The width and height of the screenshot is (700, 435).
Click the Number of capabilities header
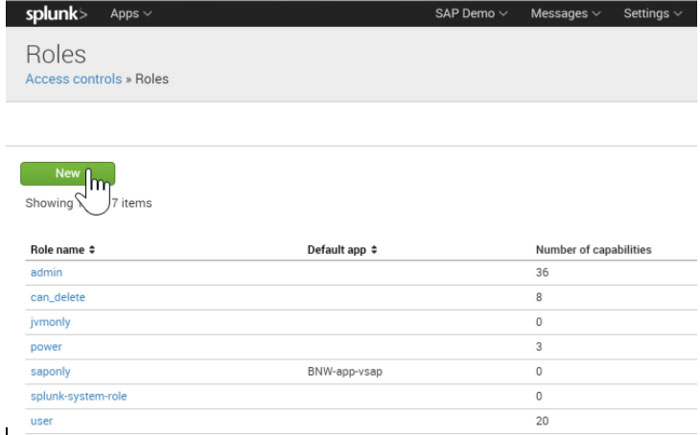(x=594, y=249)
